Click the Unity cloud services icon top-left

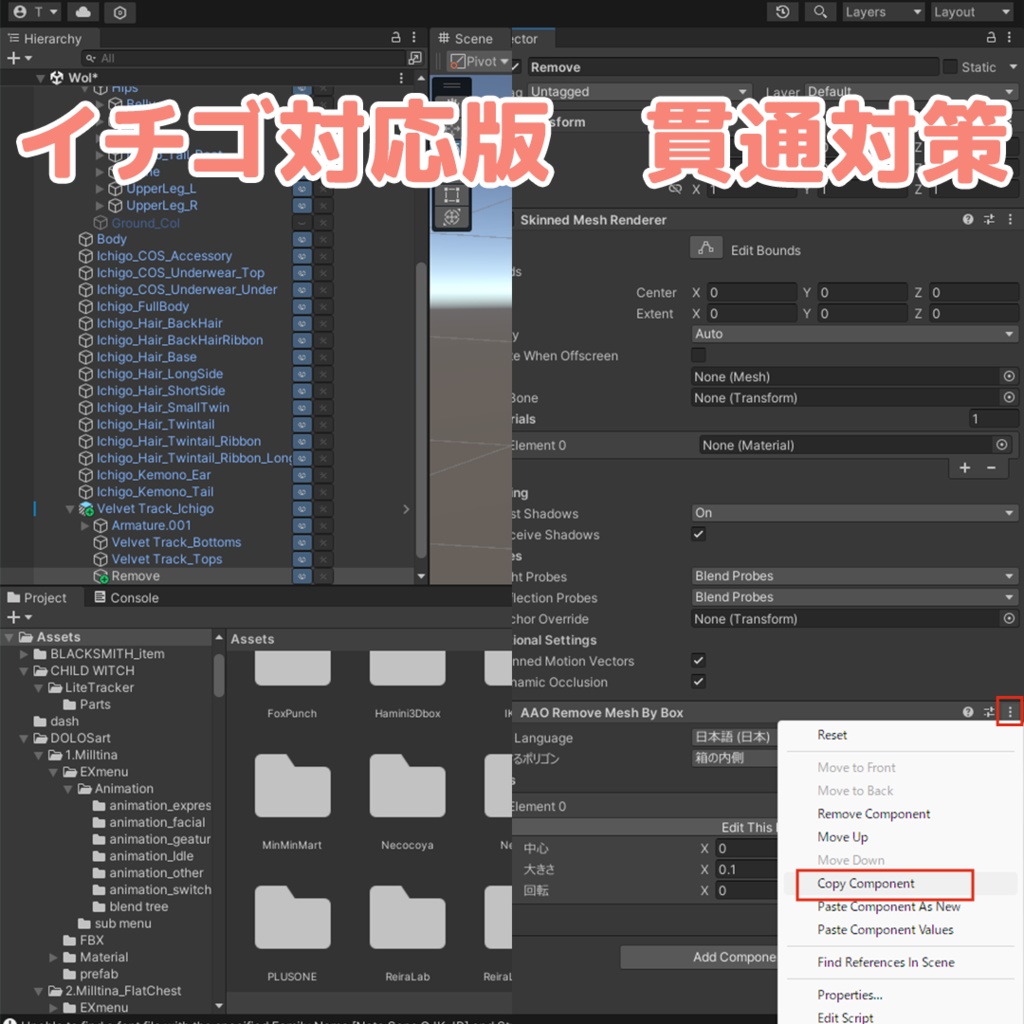pos(82,12)
